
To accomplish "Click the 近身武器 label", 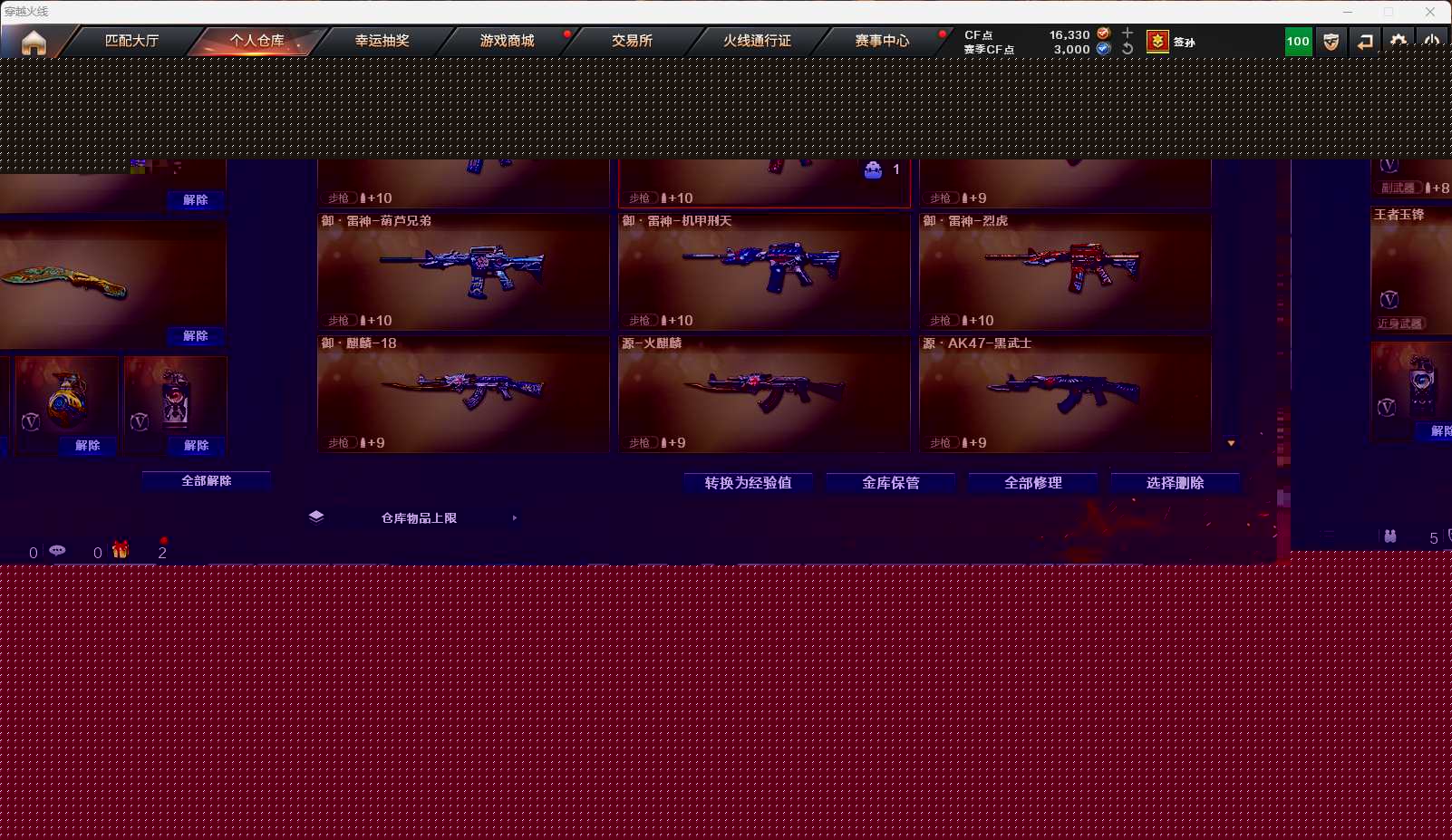I will 1400,323.
